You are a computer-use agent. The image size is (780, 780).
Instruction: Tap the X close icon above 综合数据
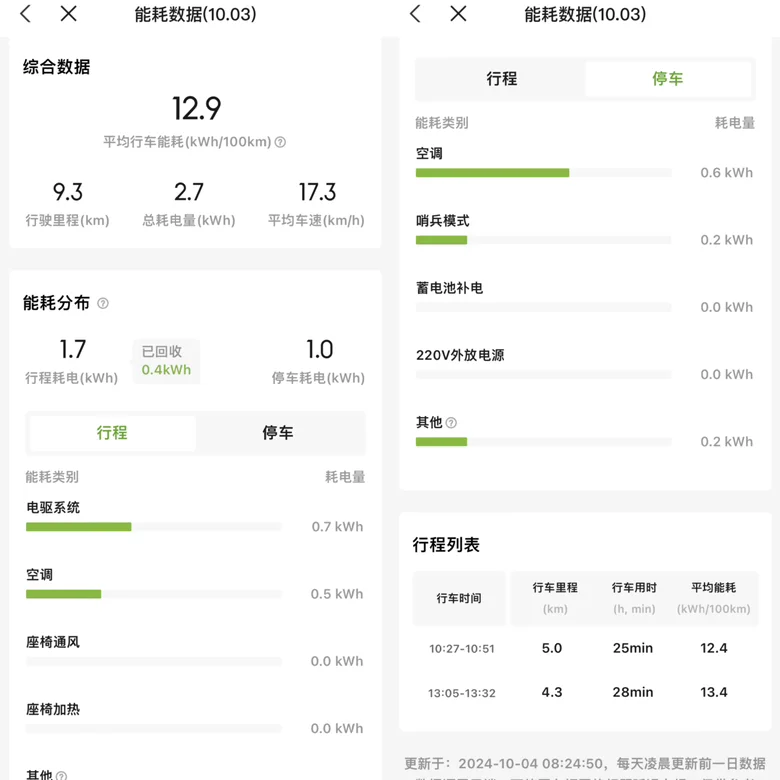(68, 14)
